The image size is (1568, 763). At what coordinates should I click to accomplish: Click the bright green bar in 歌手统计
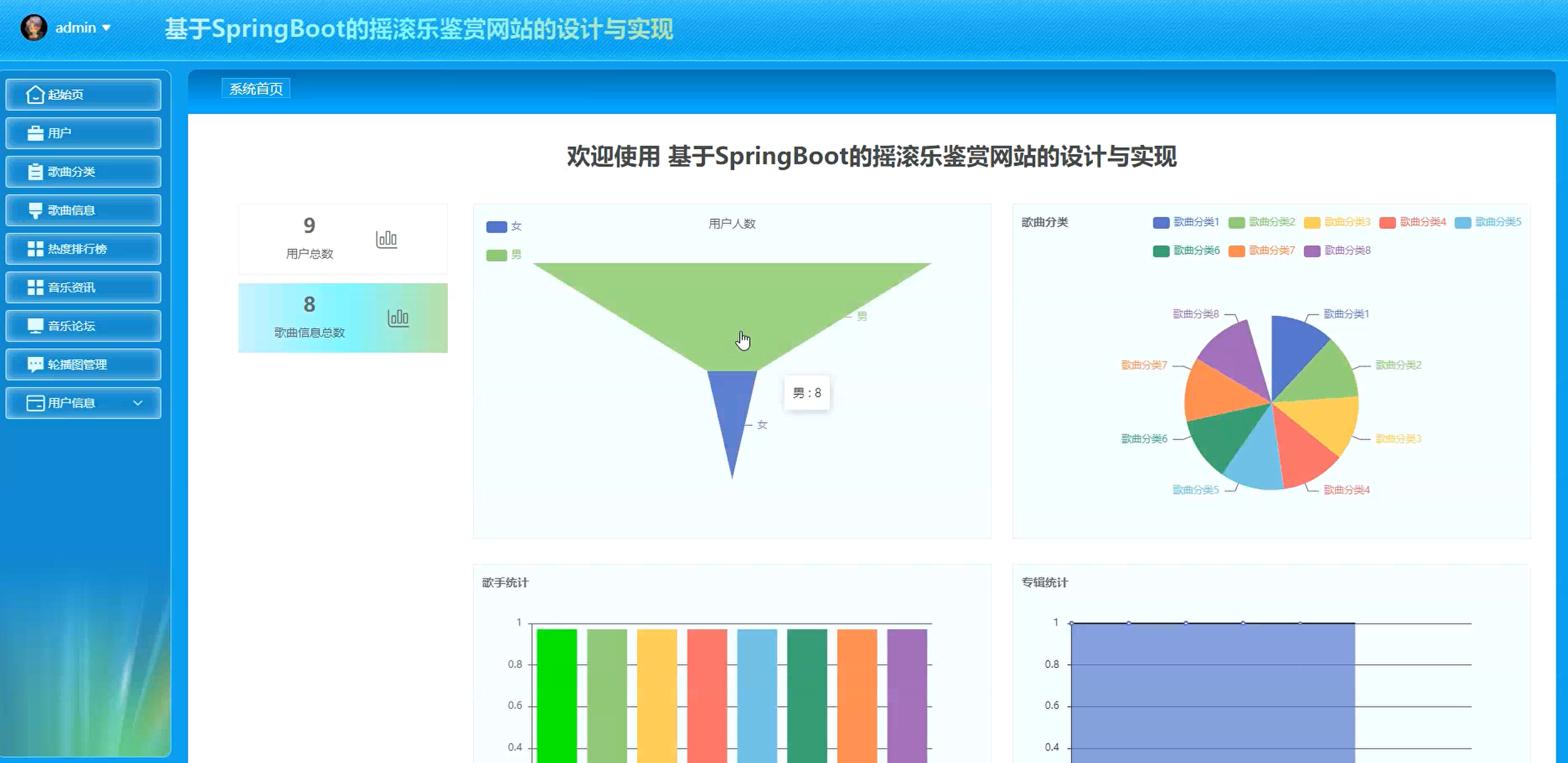coord(556,696)
